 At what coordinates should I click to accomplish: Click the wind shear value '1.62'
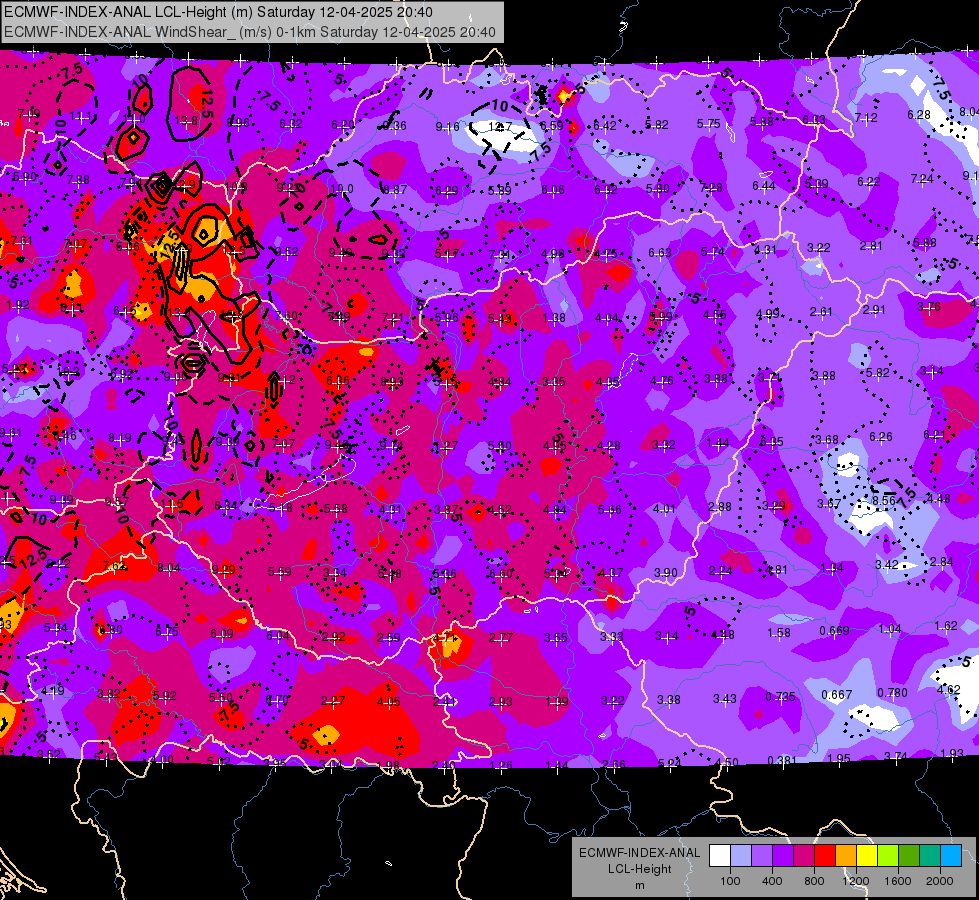[946, 626]
